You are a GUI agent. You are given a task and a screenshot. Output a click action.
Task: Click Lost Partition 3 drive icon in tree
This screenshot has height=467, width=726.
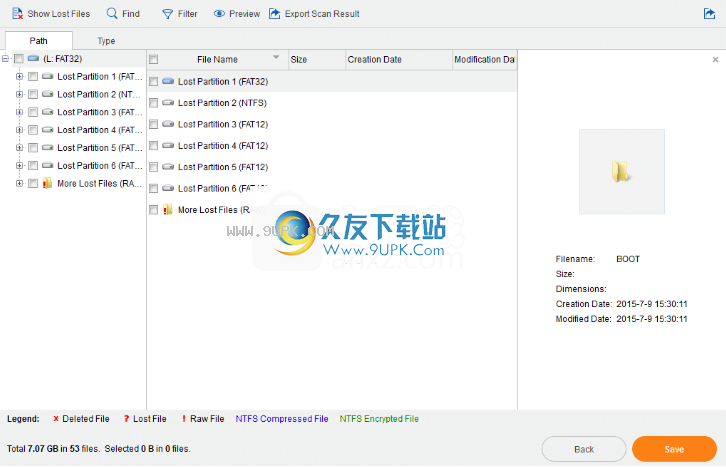click(x=47, y=112)
